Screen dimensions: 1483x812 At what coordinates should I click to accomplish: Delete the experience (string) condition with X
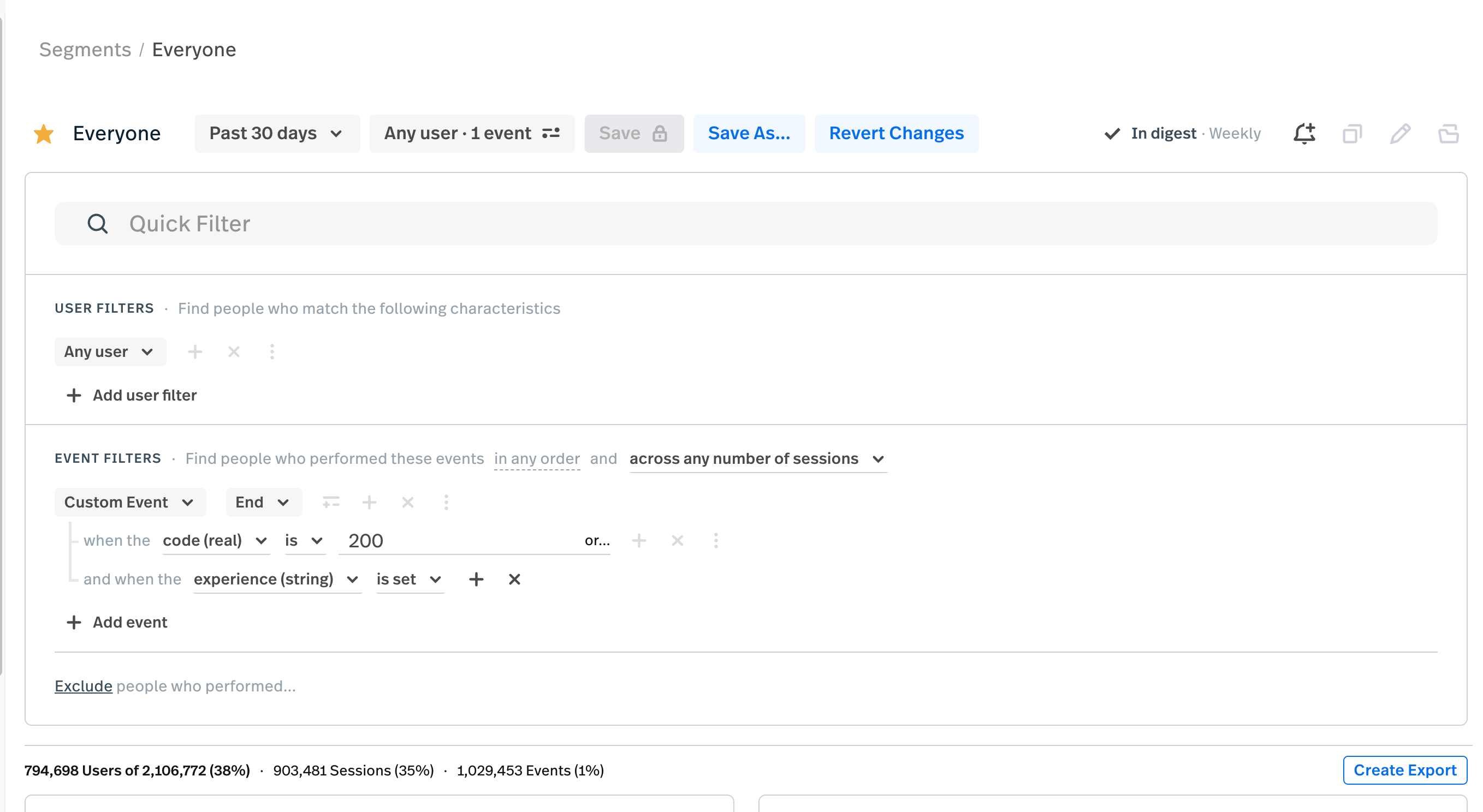point(514,580)
